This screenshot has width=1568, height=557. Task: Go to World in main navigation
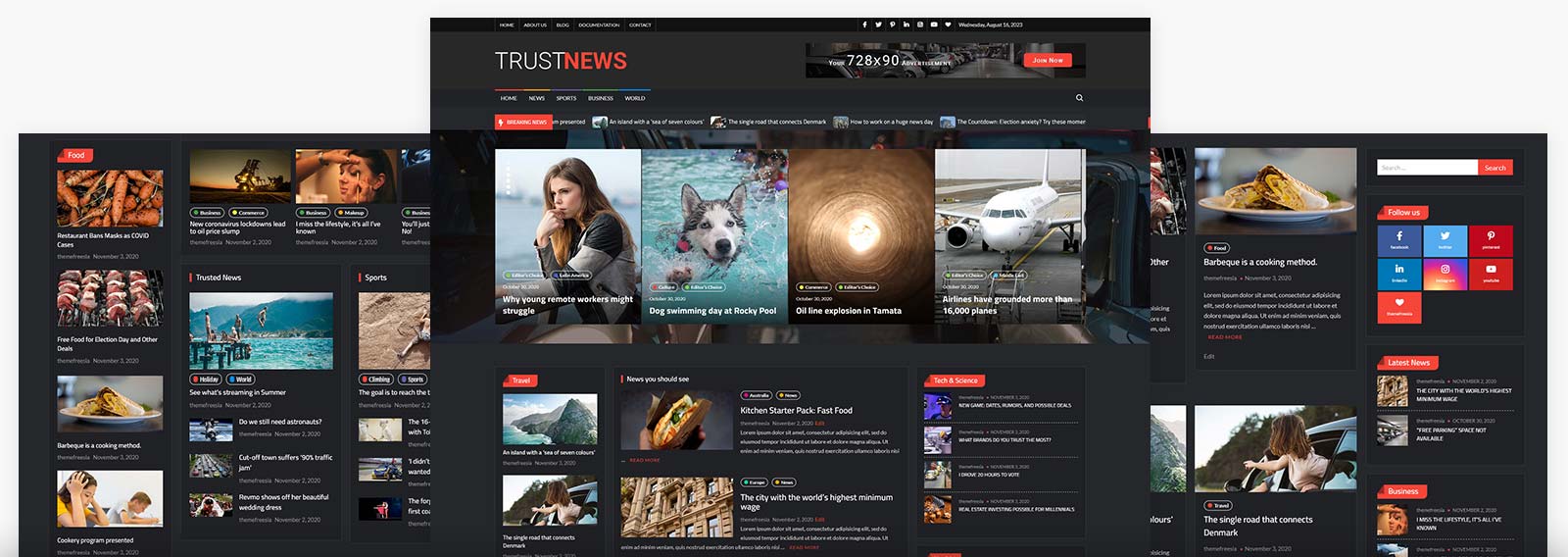635,98
